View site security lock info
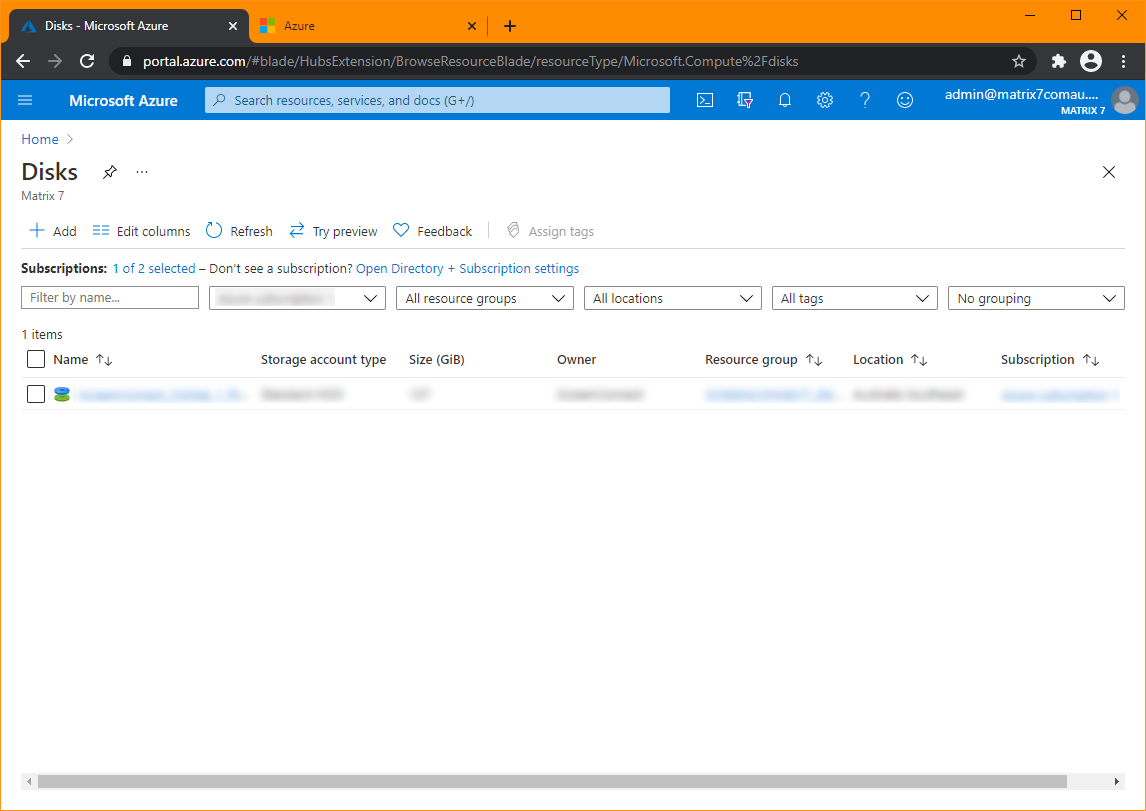The width and height of the screenshot is (1146, 811). tap(126, 61)
